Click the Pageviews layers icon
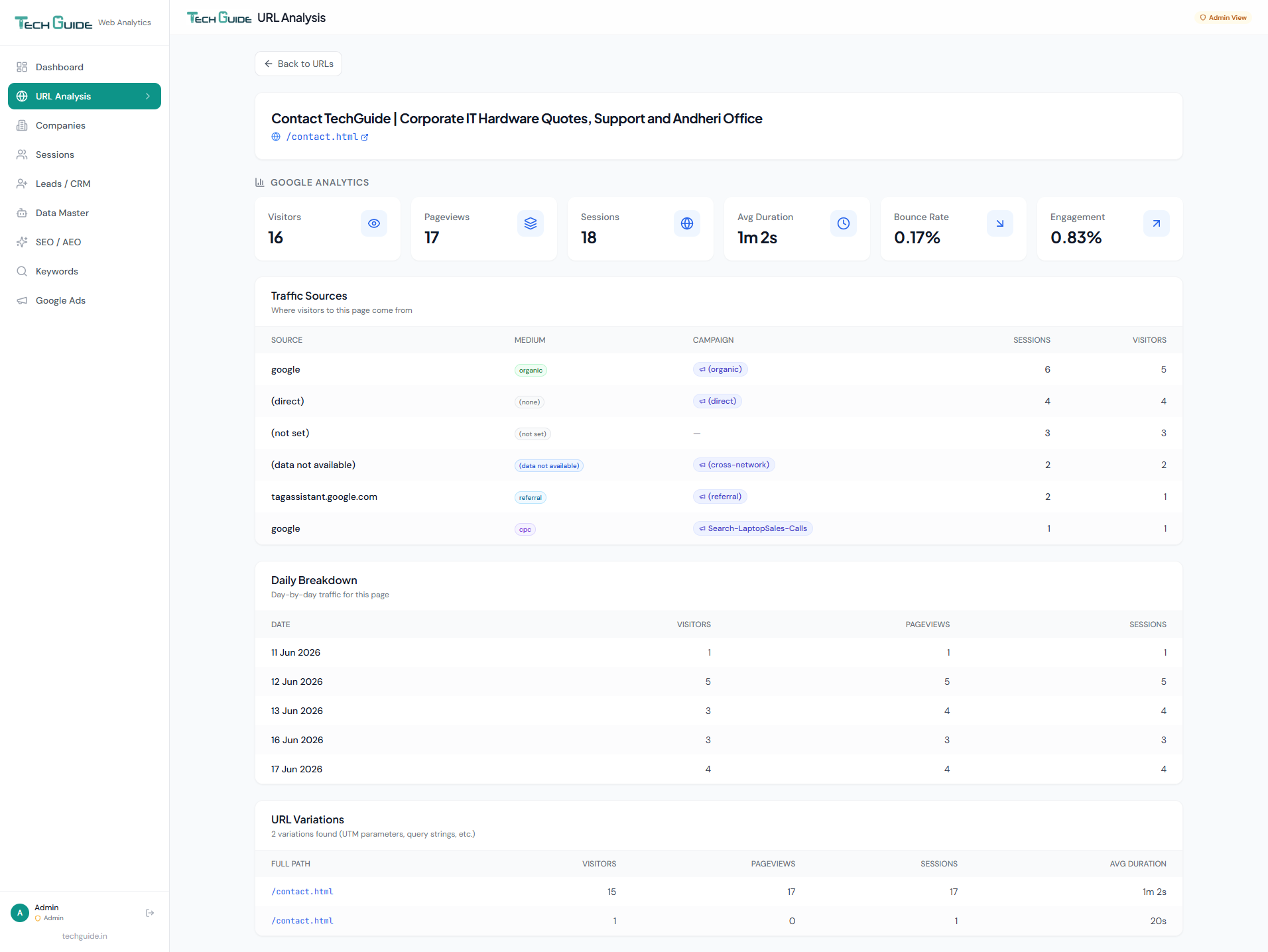 [531, 223]
